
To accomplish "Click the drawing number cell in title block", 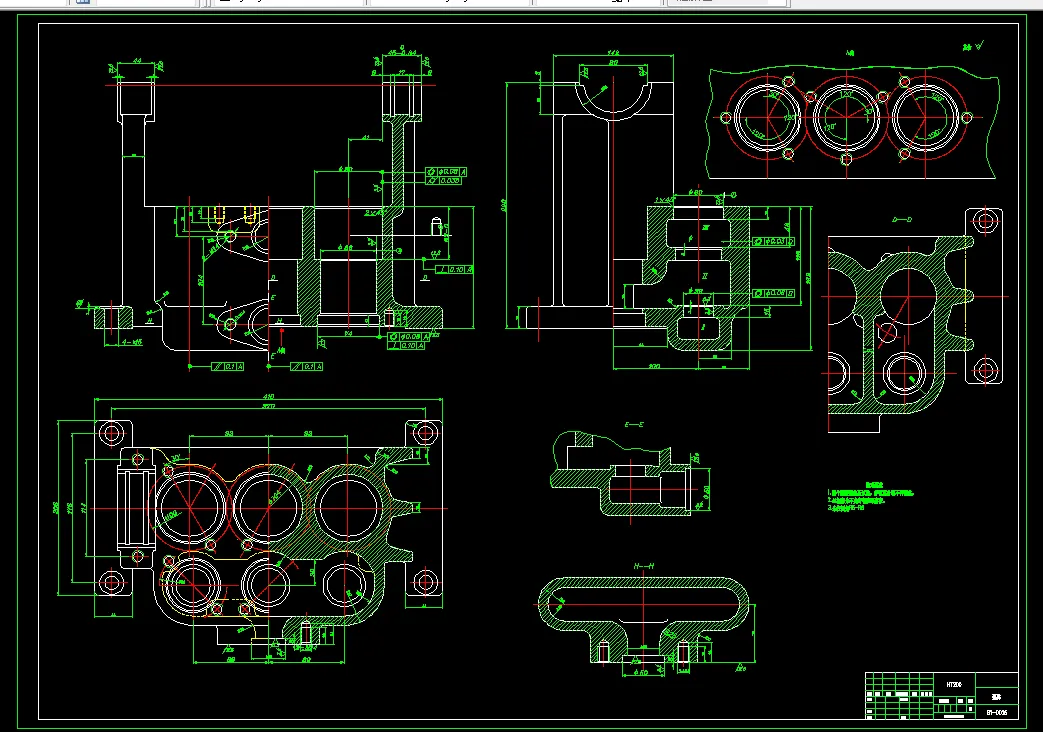I will 996,712.
